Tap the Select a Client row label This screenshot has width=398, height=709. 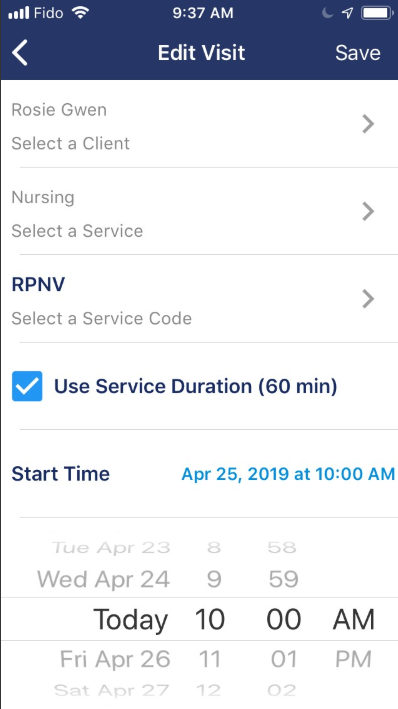point(71,143)
